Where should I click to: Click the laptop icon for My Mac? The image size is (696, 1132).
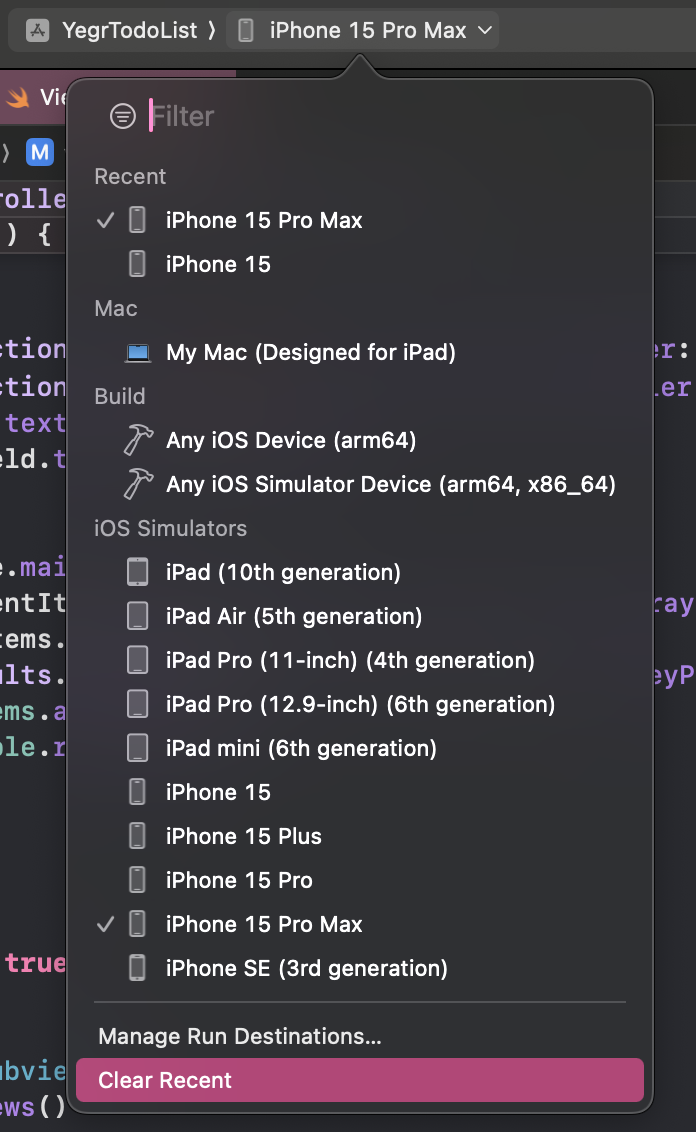tap(137, 352)
